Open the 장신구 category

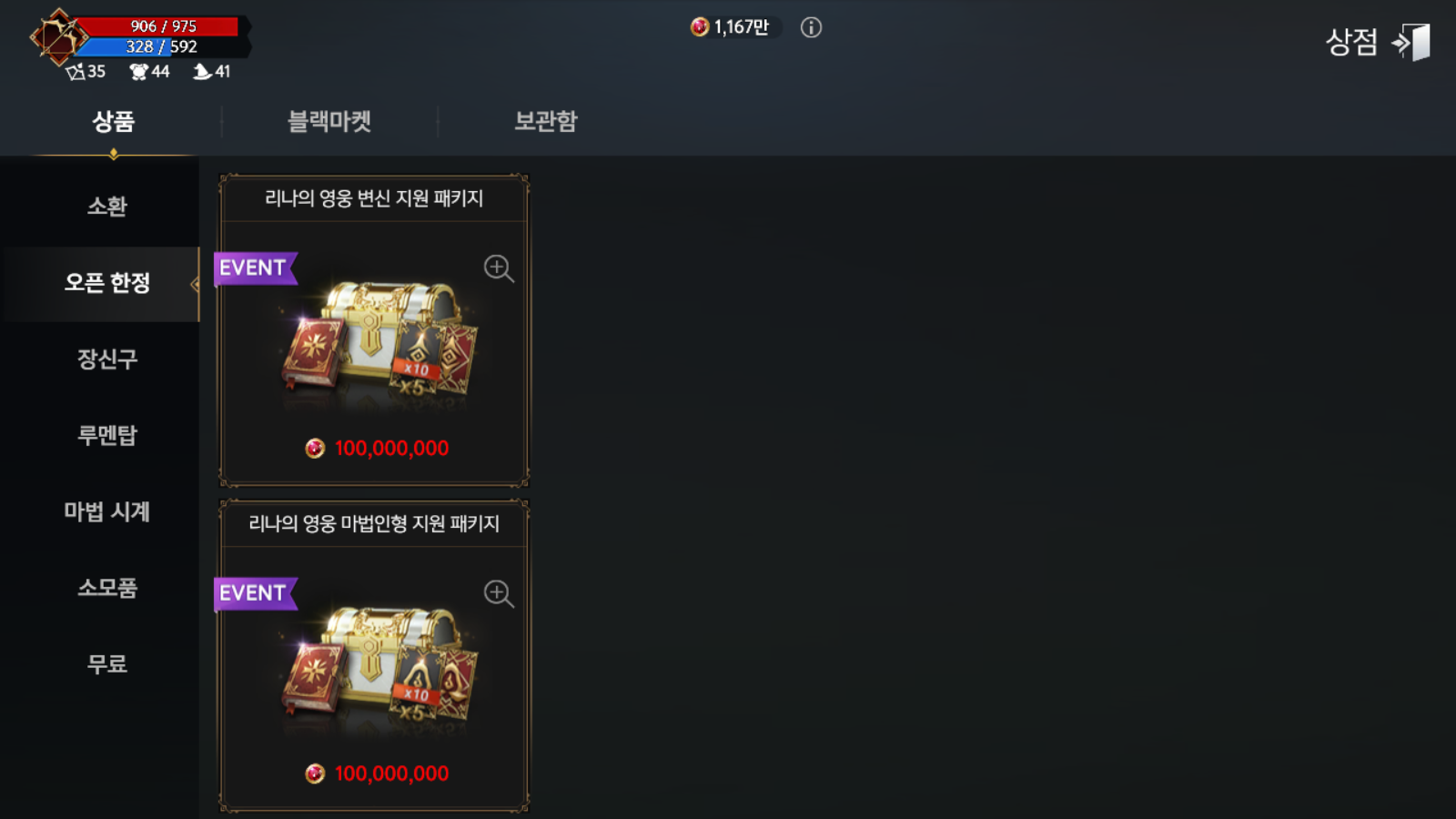(107, 359)
